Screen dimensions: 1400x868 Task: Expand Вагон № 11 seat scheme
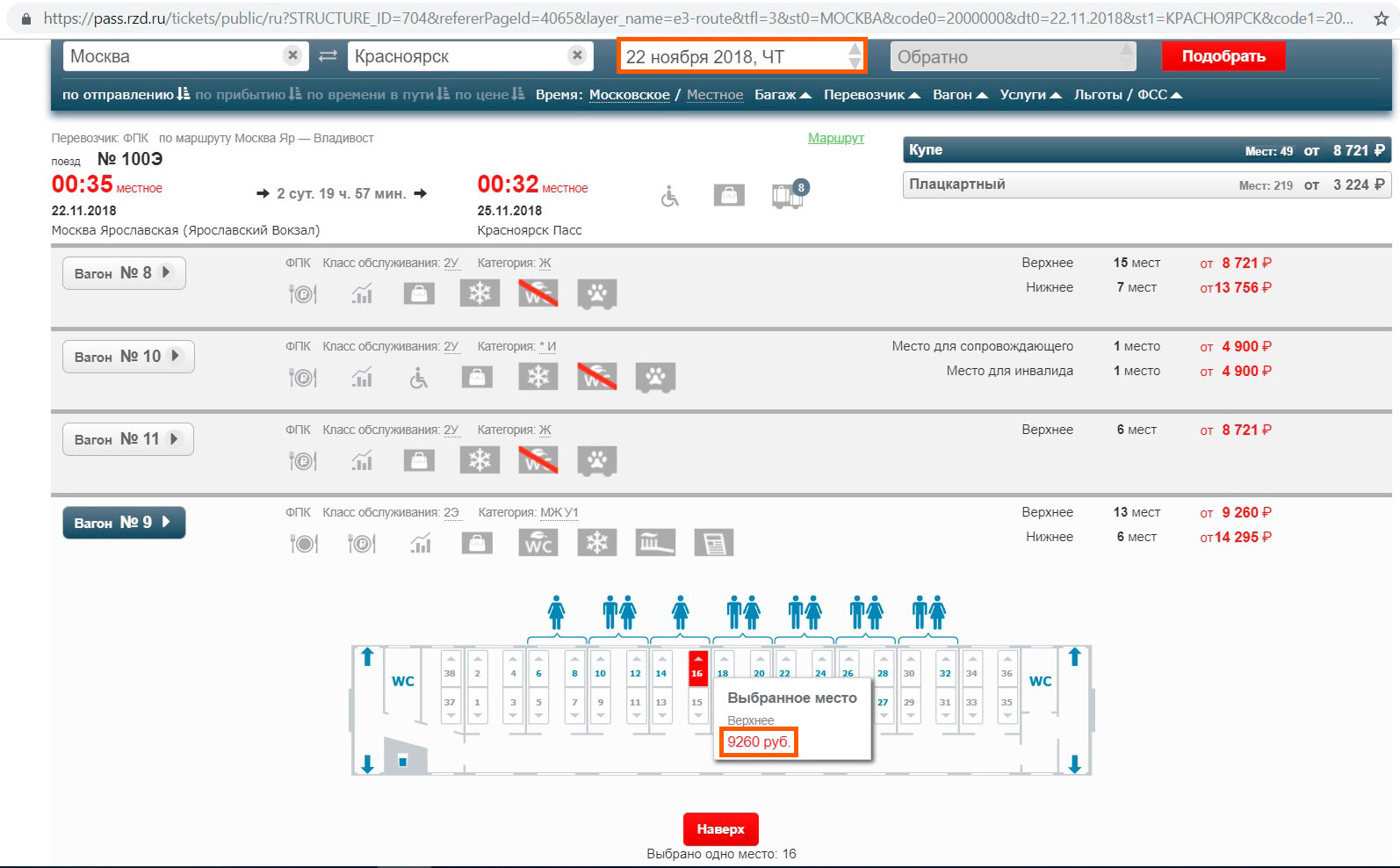click(128, 439)
